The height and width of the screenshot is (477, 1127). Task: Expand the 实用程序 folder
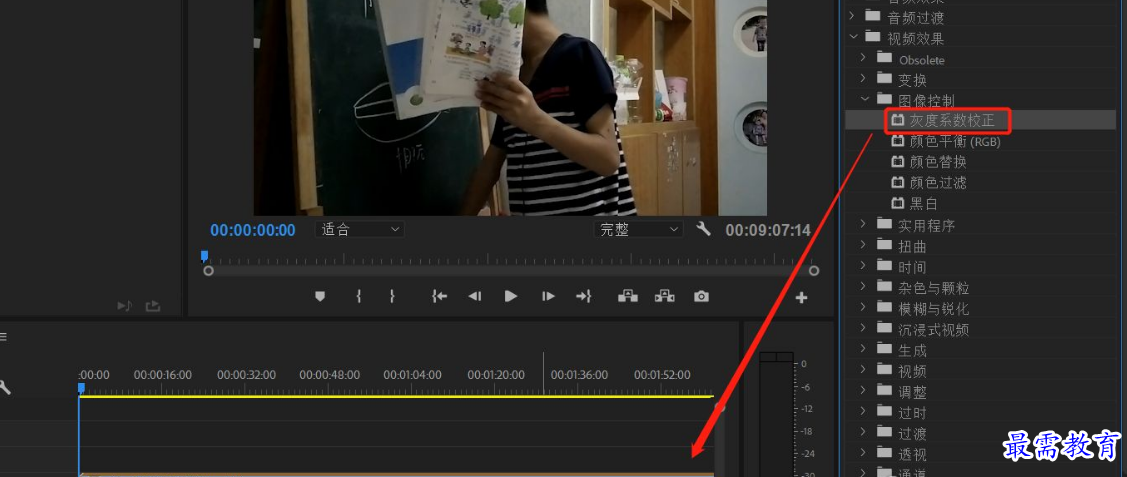[x=864, y=225]
